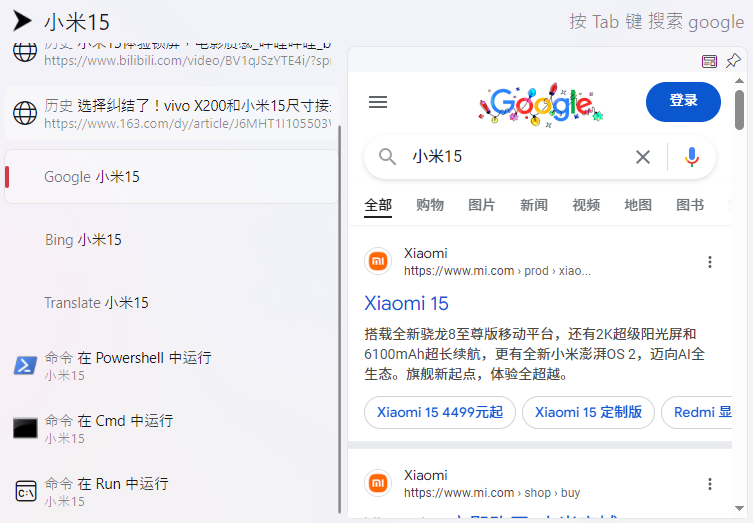Click the Run command icon
Screen dimensions: 753x523
point(25,491)
